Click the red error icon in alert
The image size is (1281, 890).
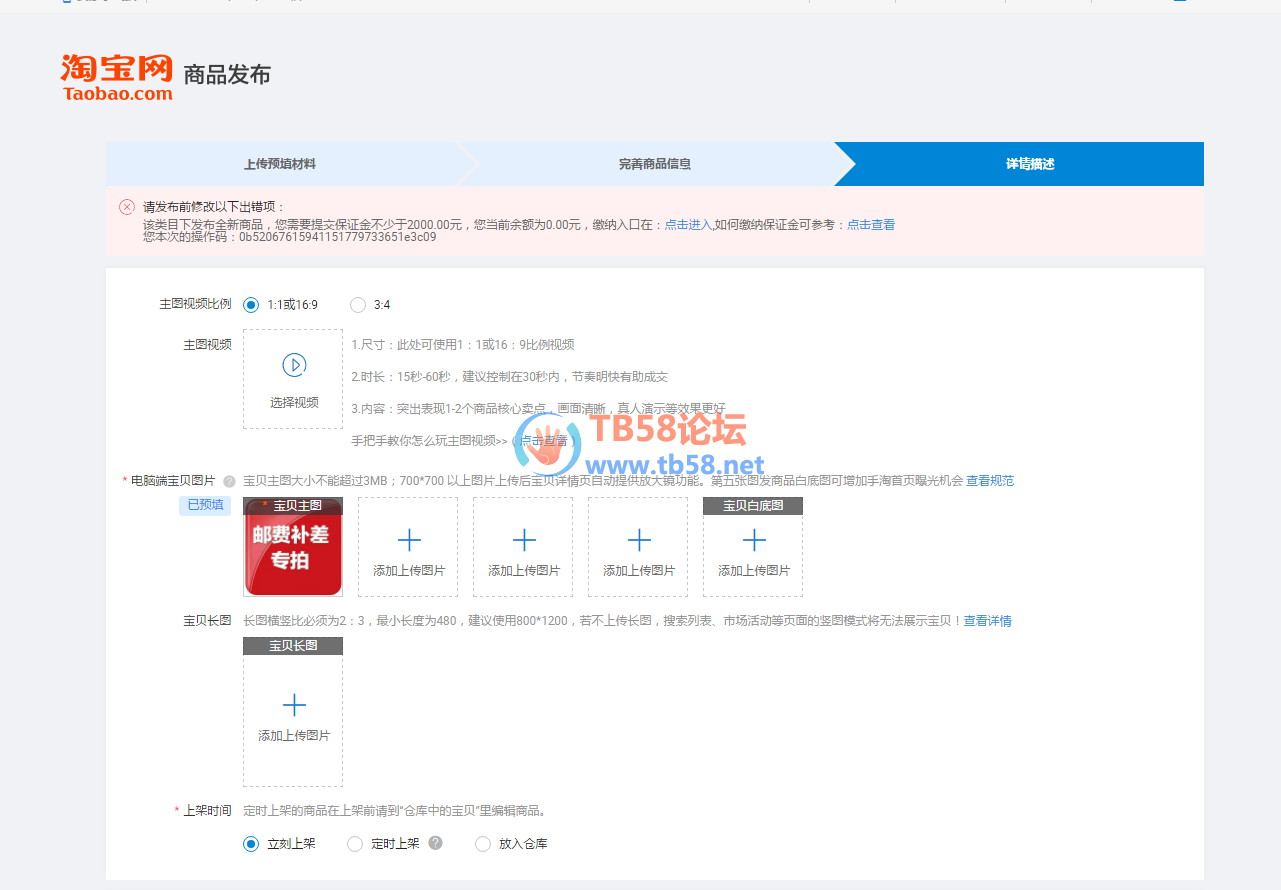pos(127,207)
